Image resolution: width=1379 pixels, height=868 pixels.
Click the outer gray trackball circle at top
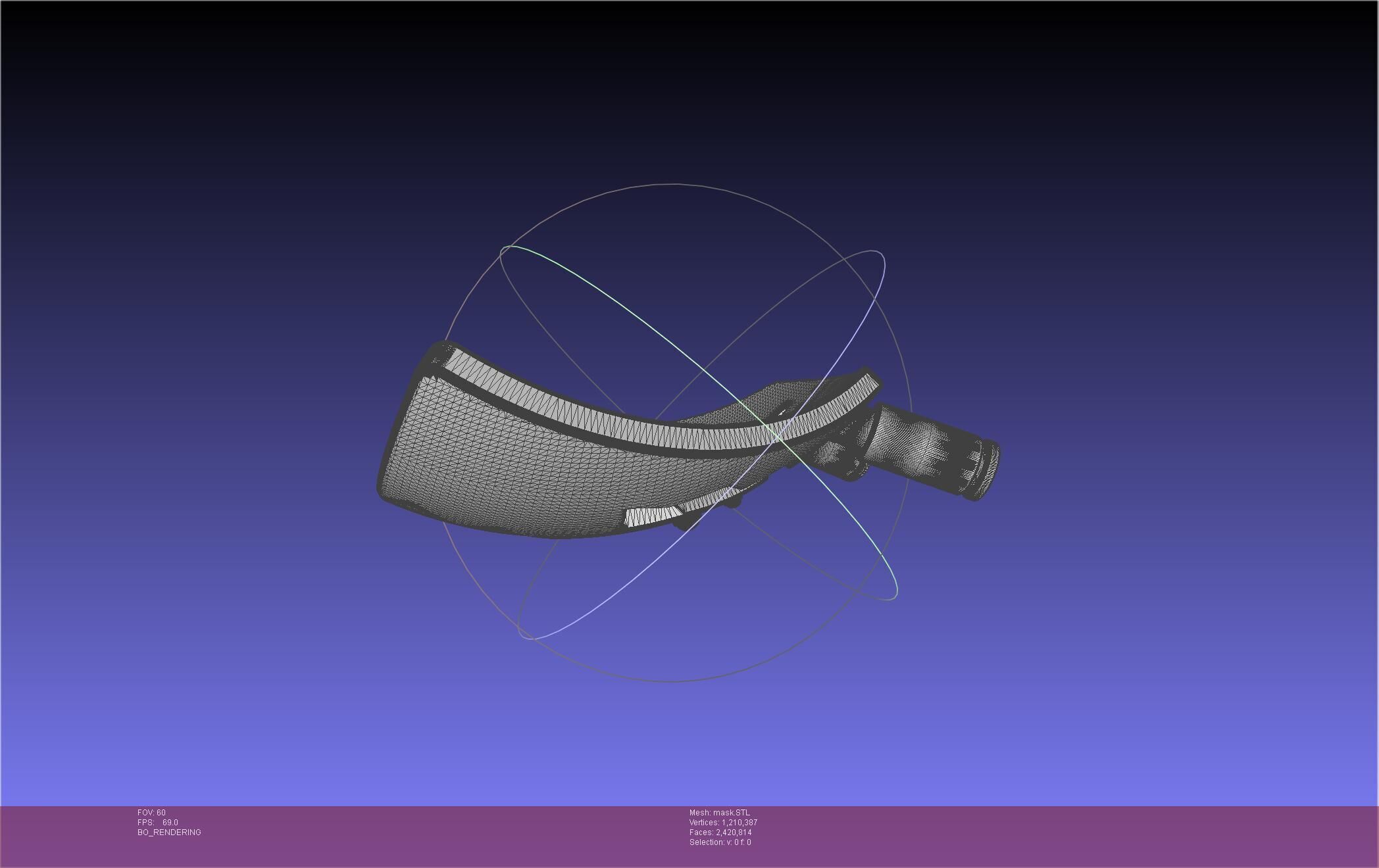671,185
